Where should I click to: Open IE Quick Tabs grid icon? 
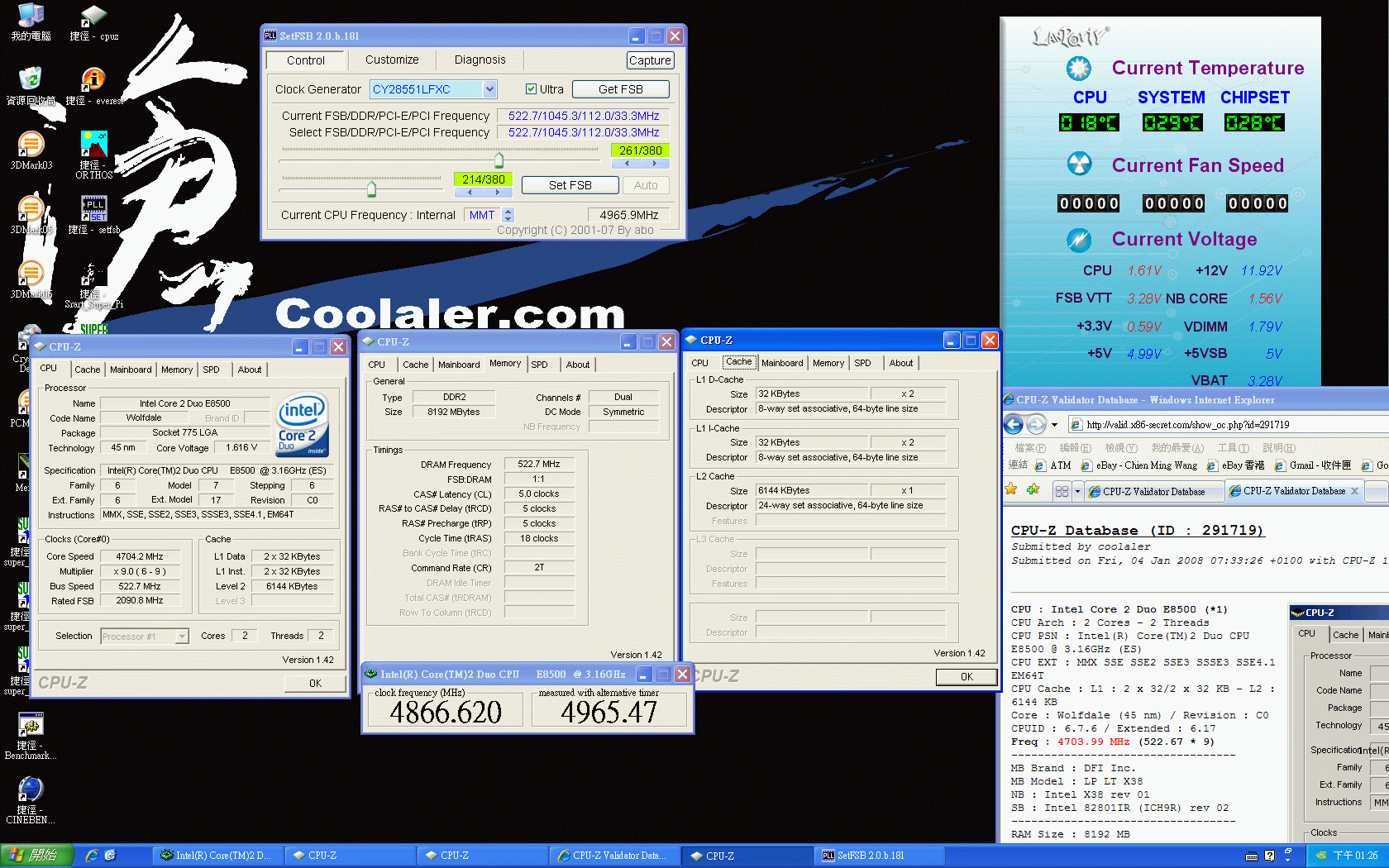[1062, 491]
